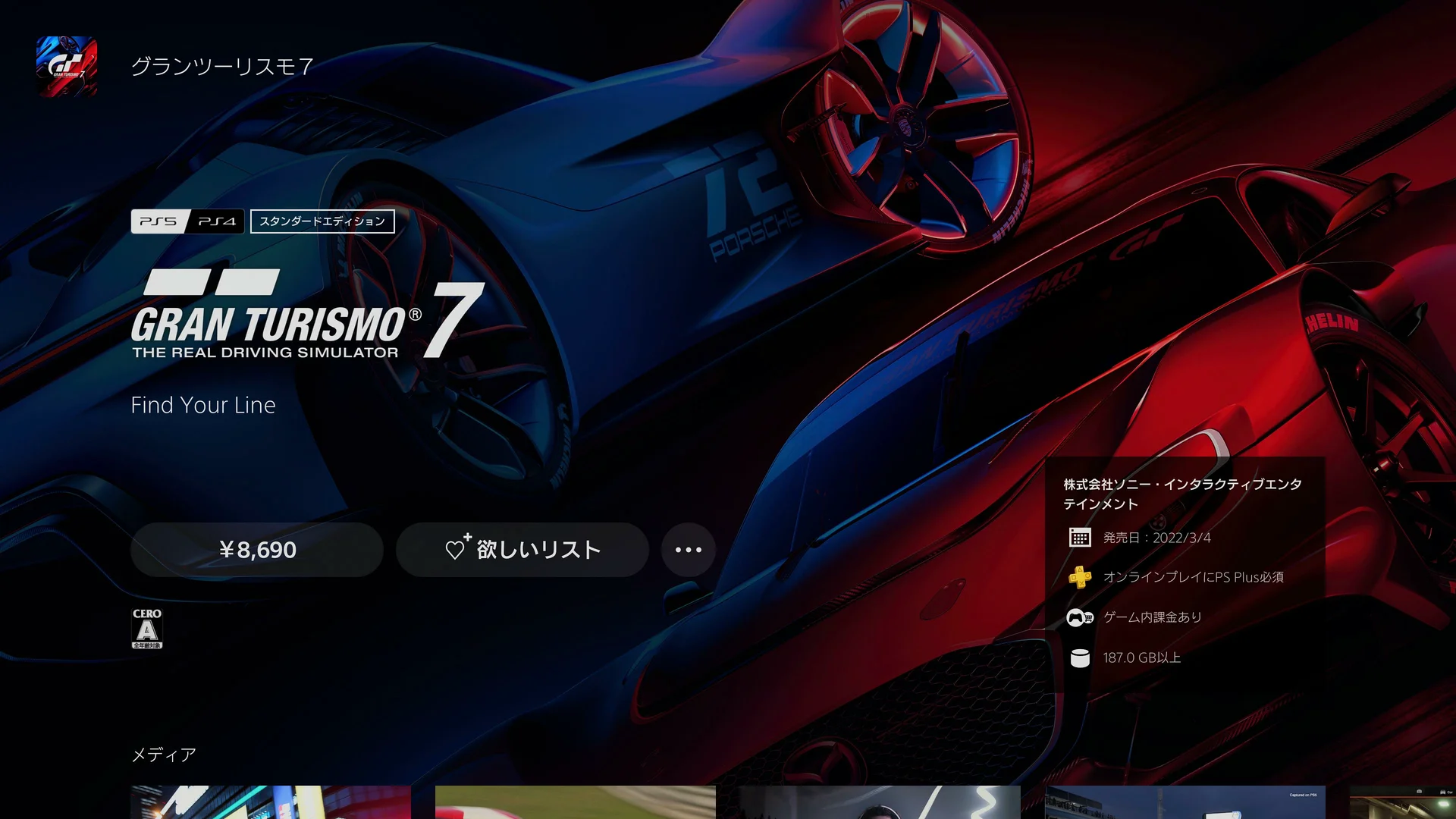The width and height of the screenshot is (1456, 819).
Task: Click the PS Plus gold plus icon
Action: pos(1080,578)
